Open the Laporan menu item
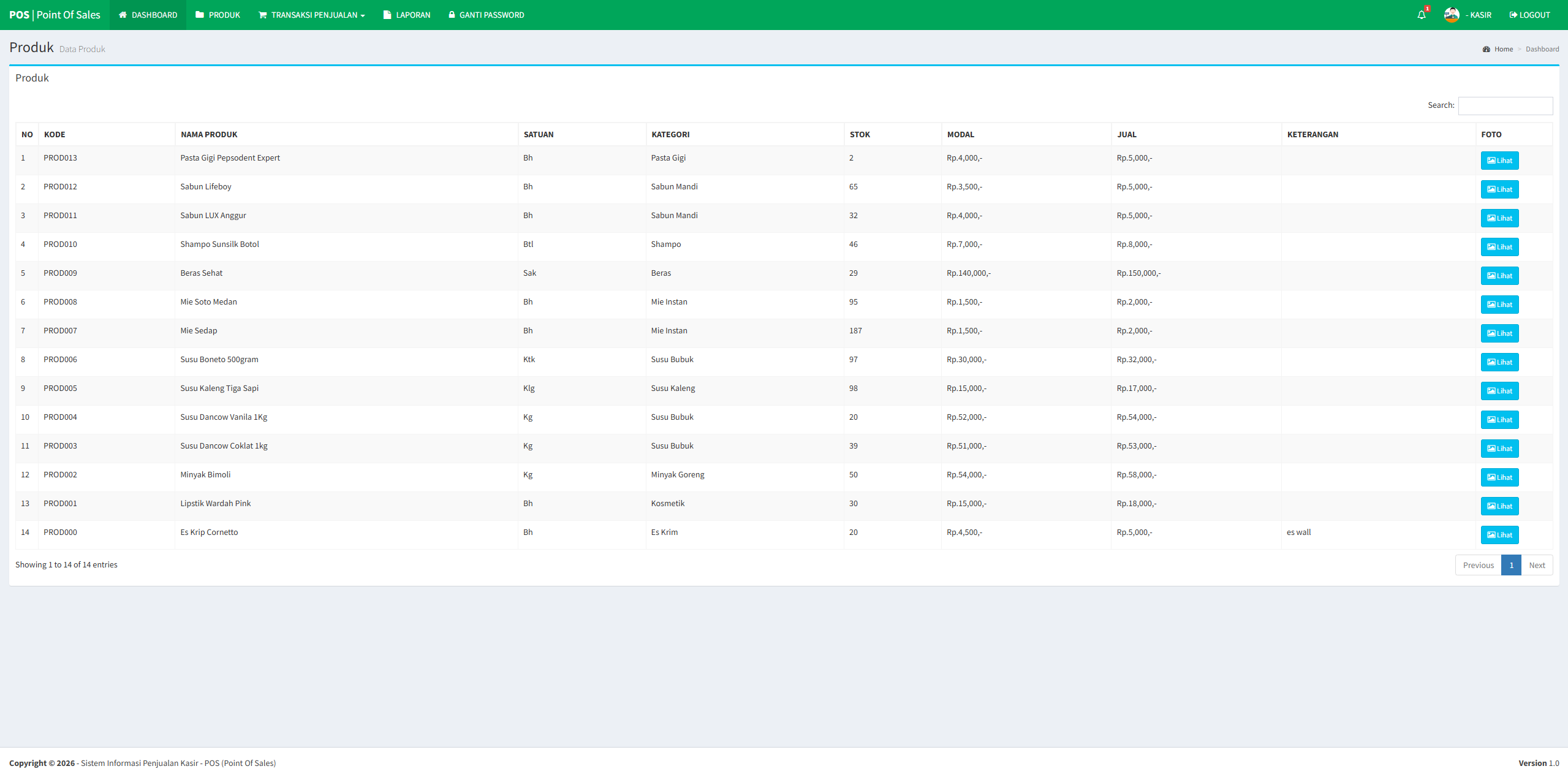Image resolution: width=1568 pixels, height=777 pixels. 407,15
